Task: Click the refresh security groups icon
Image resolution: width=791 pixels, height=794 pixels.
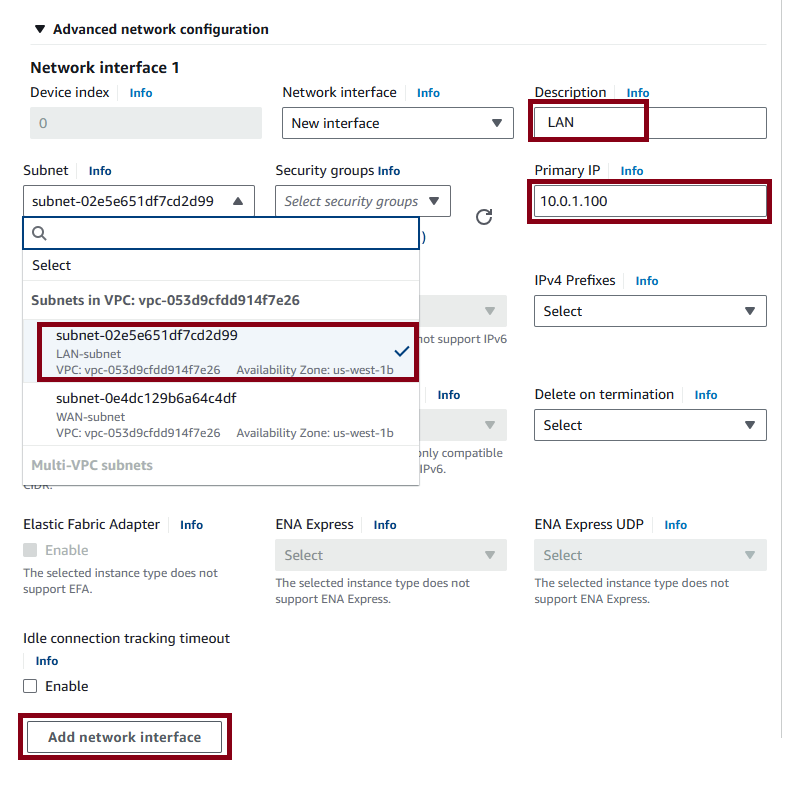Action: (x=484, y=217)
